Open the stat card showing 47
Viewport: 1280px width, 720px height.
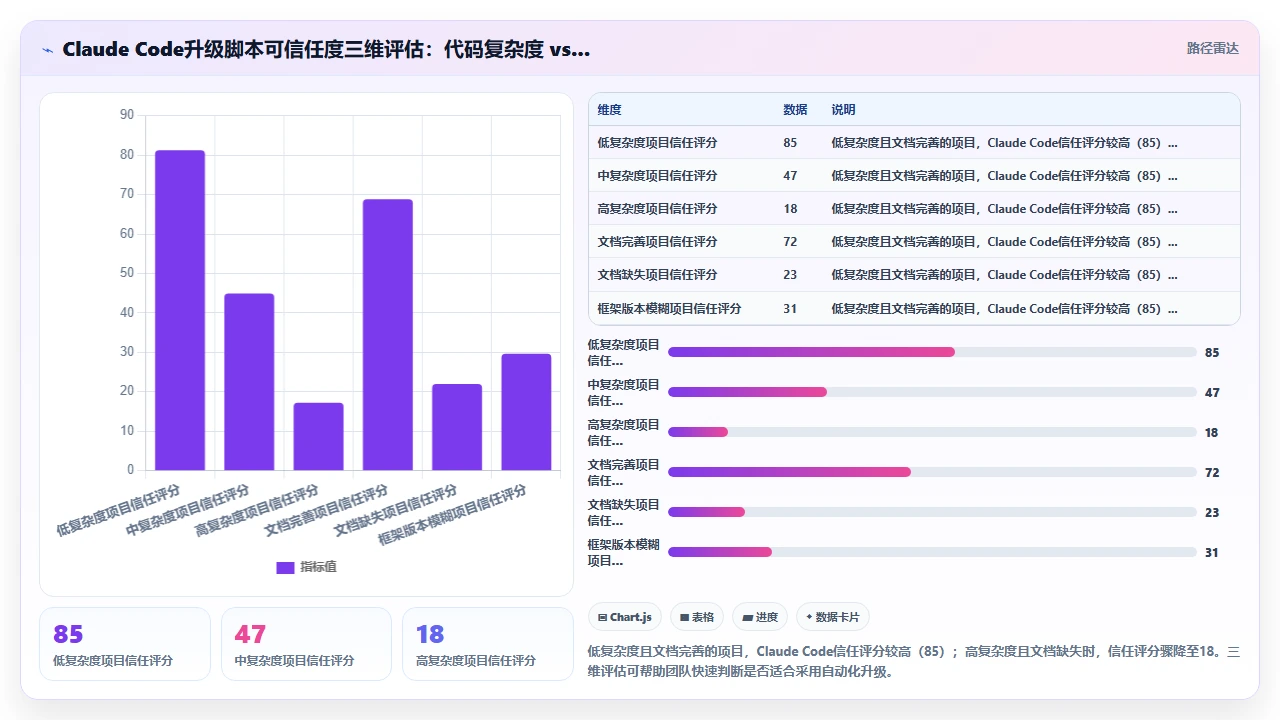[x=306, y=644]
